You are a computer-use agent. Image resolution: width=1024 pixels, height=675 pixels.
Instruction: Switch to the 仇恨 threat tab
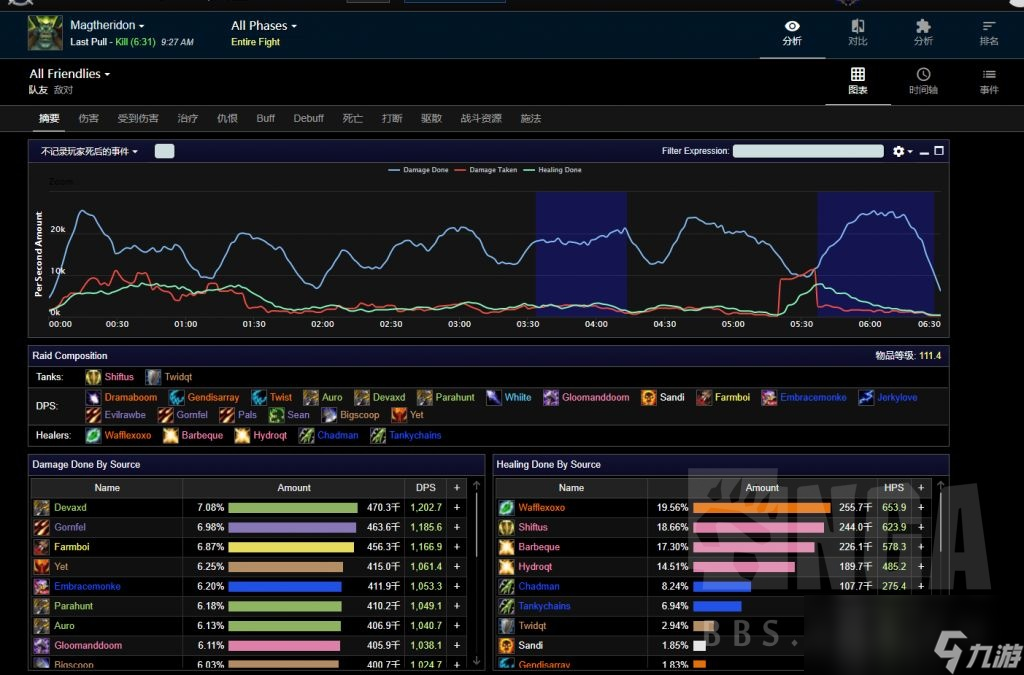(227, 118)
